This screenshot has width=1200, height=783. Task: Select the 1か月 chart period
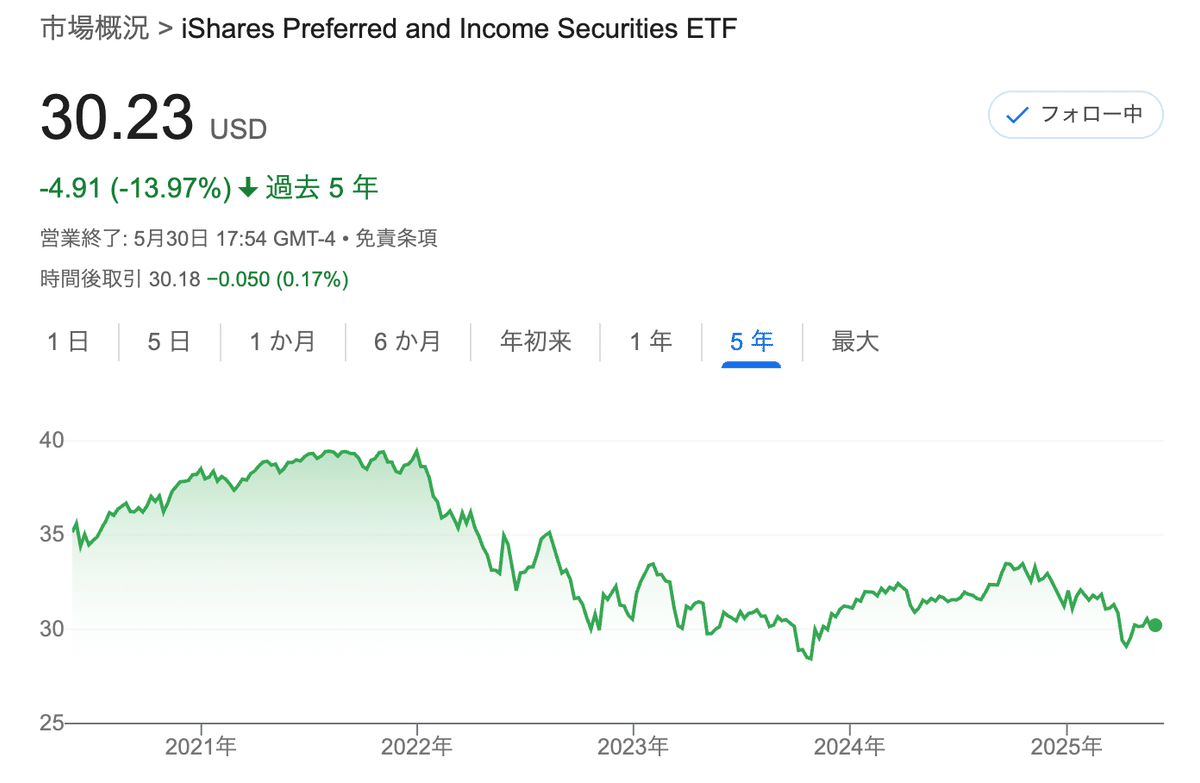(281, 341)
